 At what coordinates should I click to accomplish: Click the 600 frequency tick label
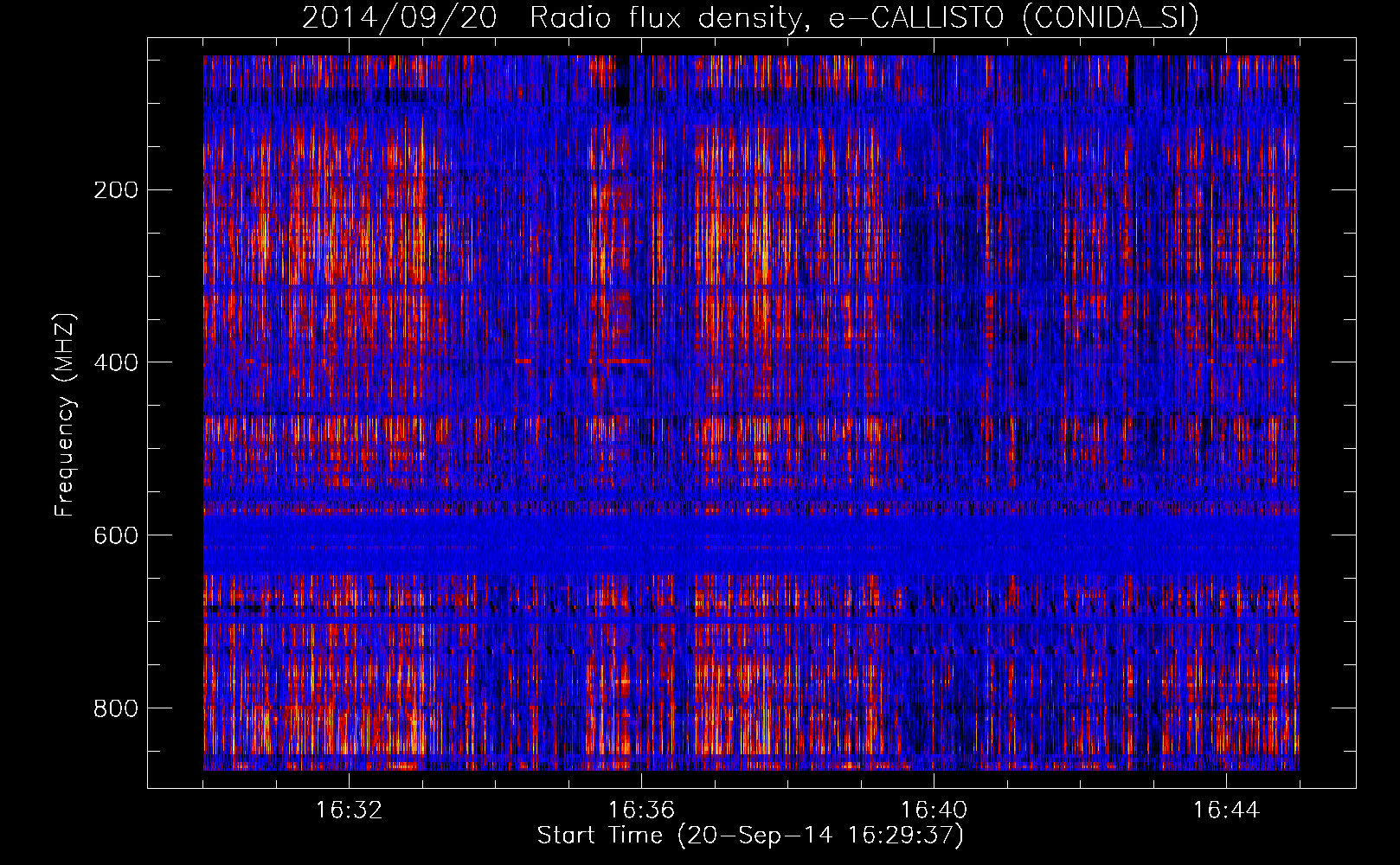pos(116,535)
